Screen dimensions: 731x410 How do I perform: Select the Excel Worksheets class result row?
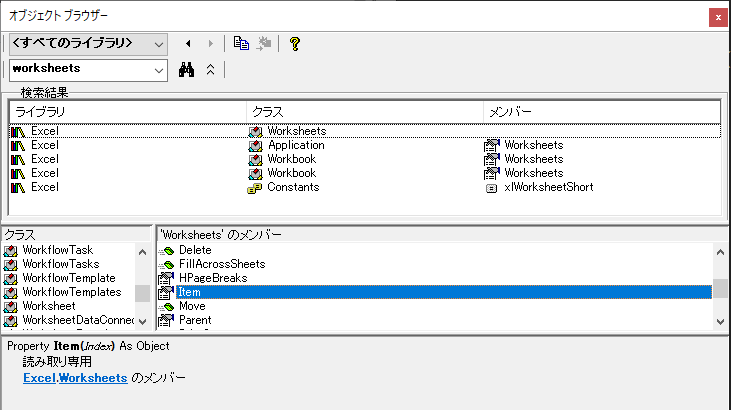click(x=365, y=131)
